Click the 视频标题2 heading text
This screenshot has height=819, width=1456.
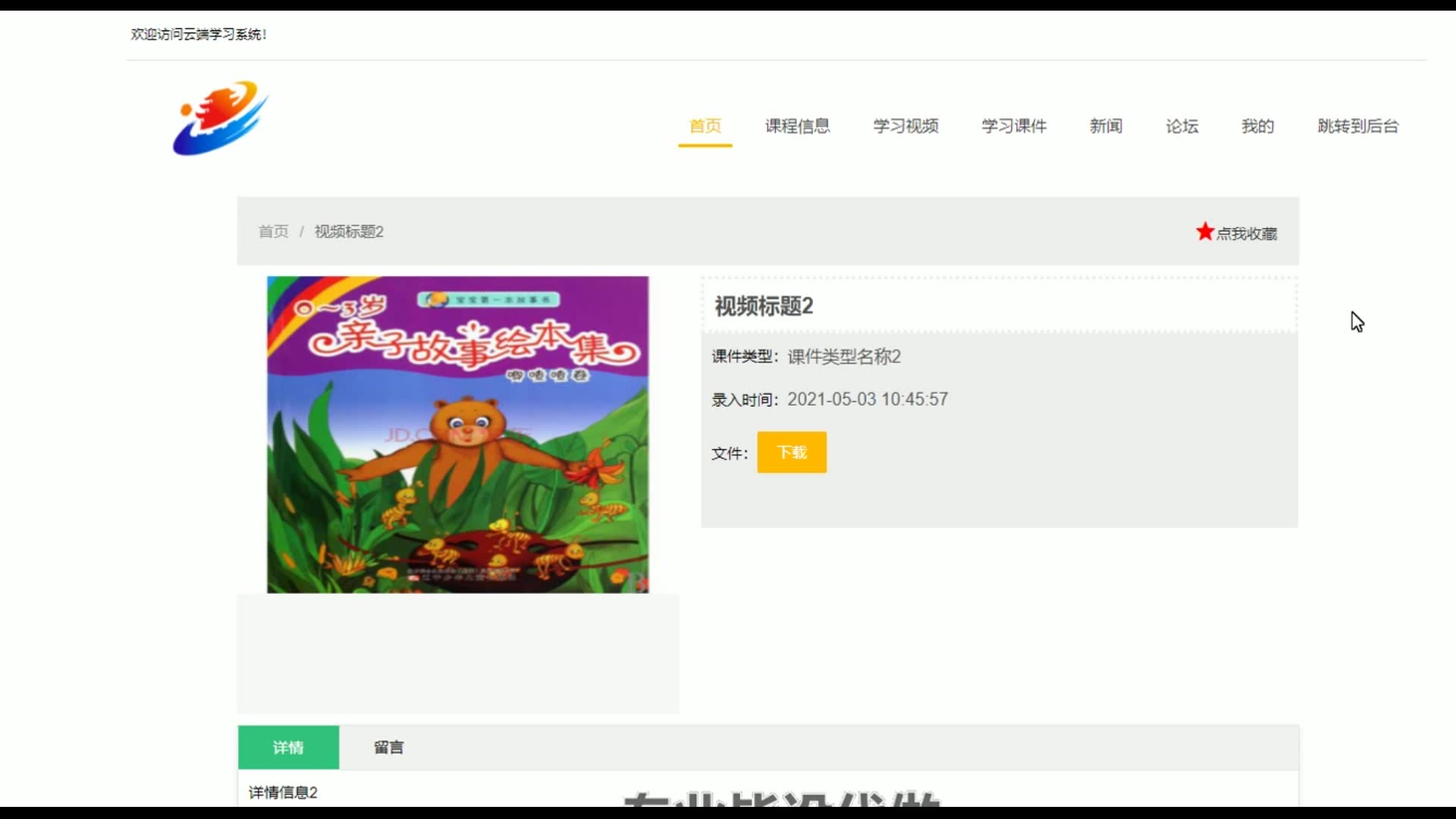[764, 306]
